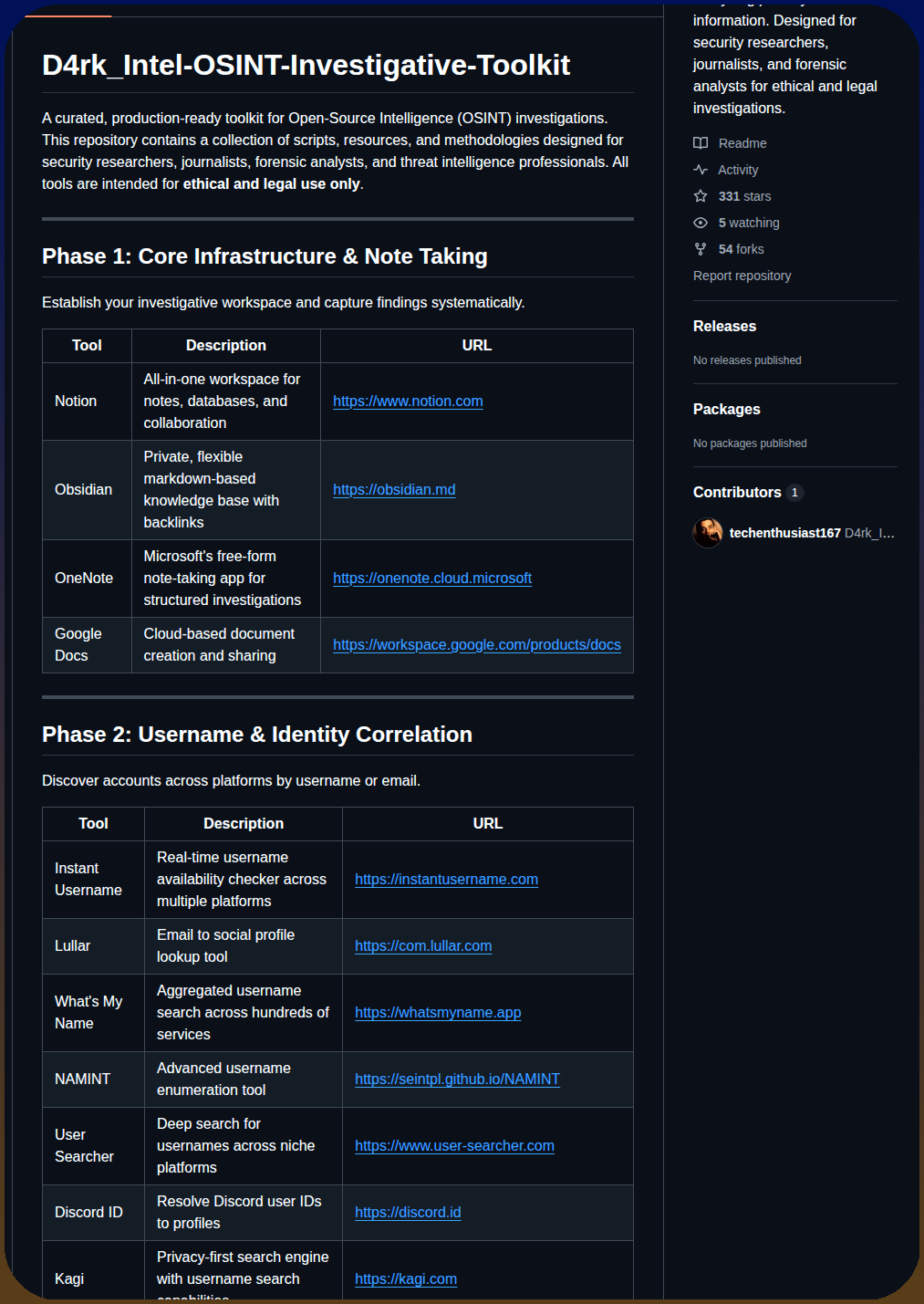The image size is (924, 1304).
Task: Click the Lullar tool cell
Action: pos(93,946)
